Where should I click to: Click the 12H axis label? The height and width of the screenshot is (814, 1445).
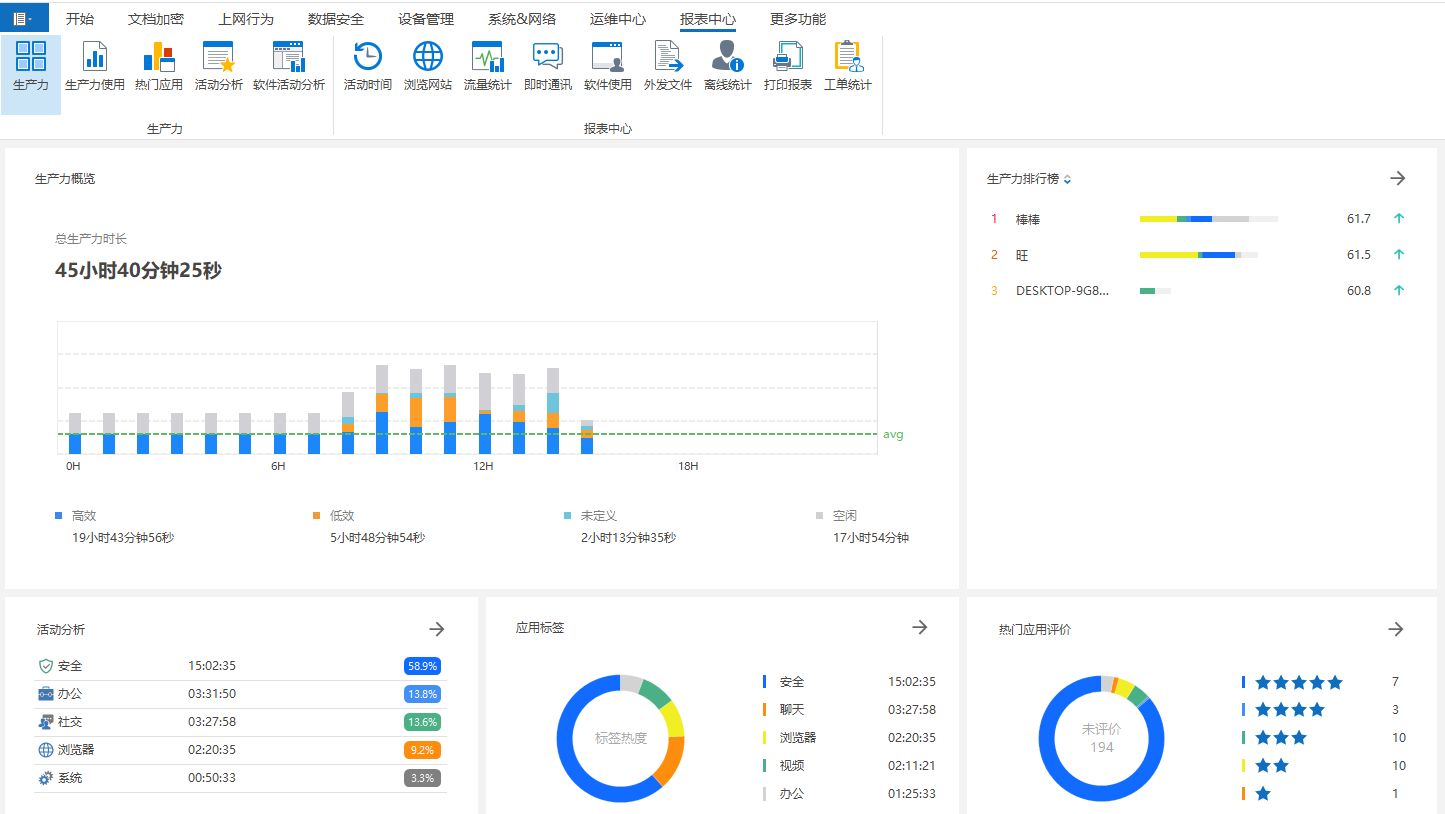pyautogui.click(x=483, y=467)
